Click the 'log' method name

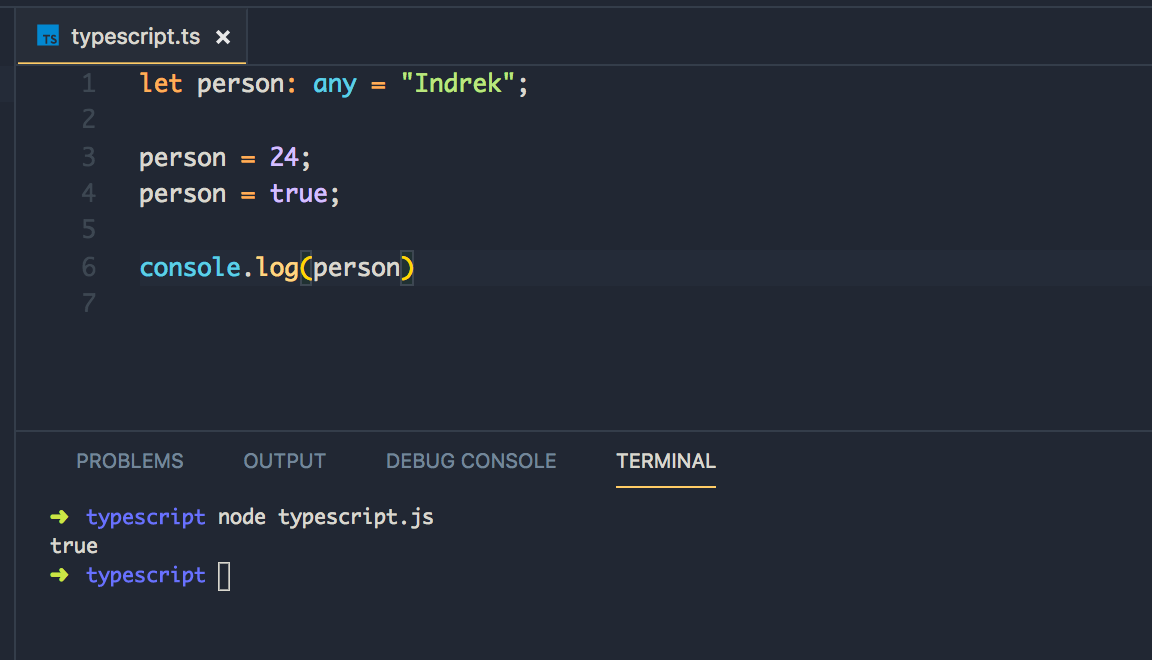(x=277, y=269)
